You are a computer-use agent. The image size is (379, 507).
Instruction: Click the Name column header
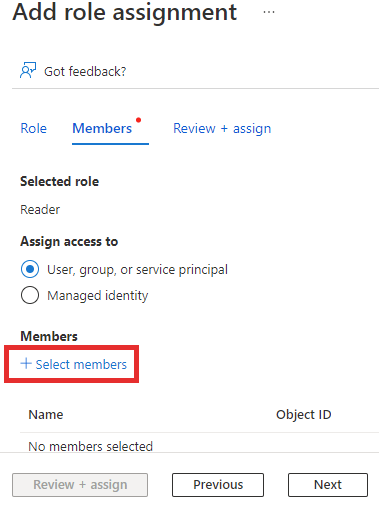[46, 415]
